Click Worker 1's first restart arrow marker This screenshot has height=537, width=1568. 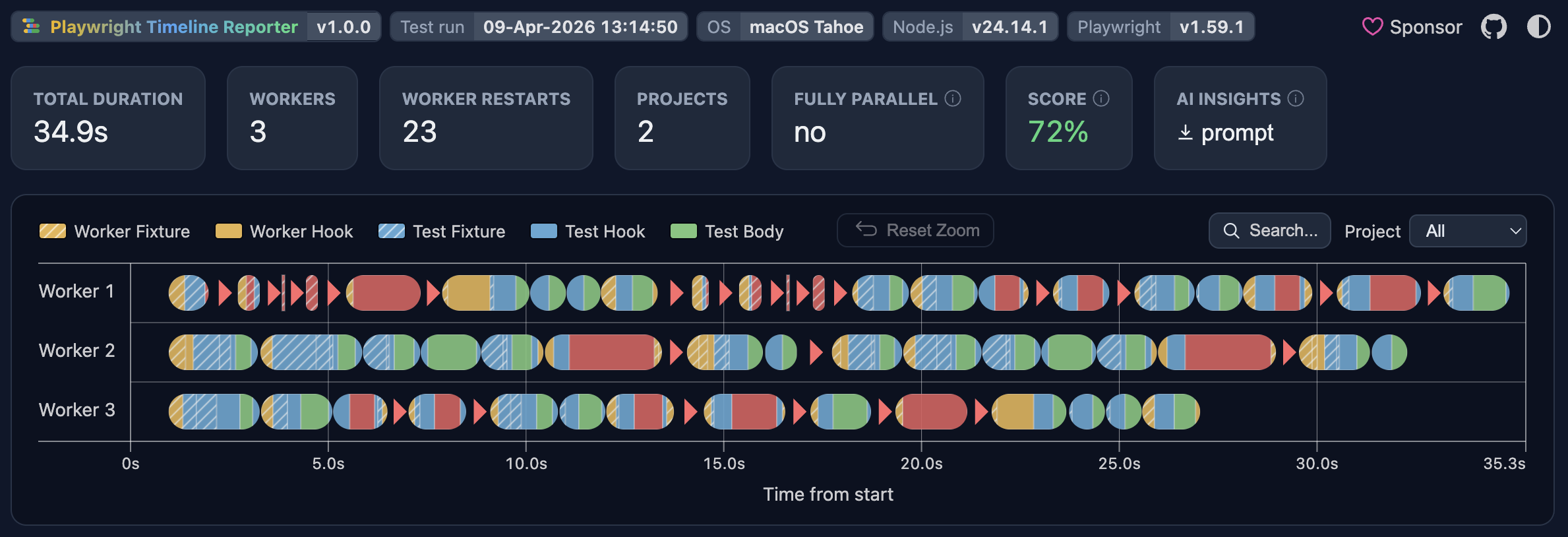(x=225, y=293)
